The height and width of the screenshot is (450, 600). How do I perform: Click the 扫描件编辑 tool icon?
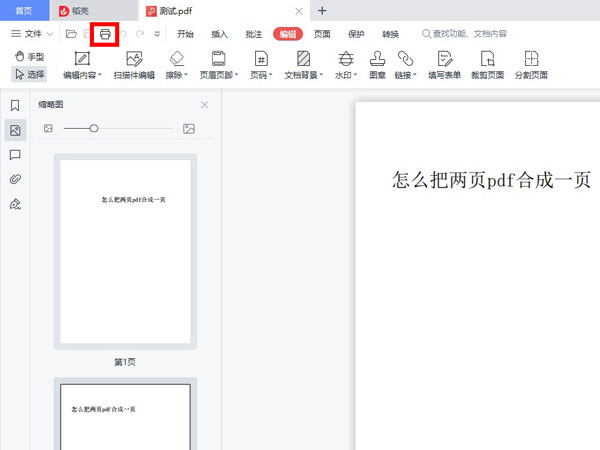pos(134,59)
